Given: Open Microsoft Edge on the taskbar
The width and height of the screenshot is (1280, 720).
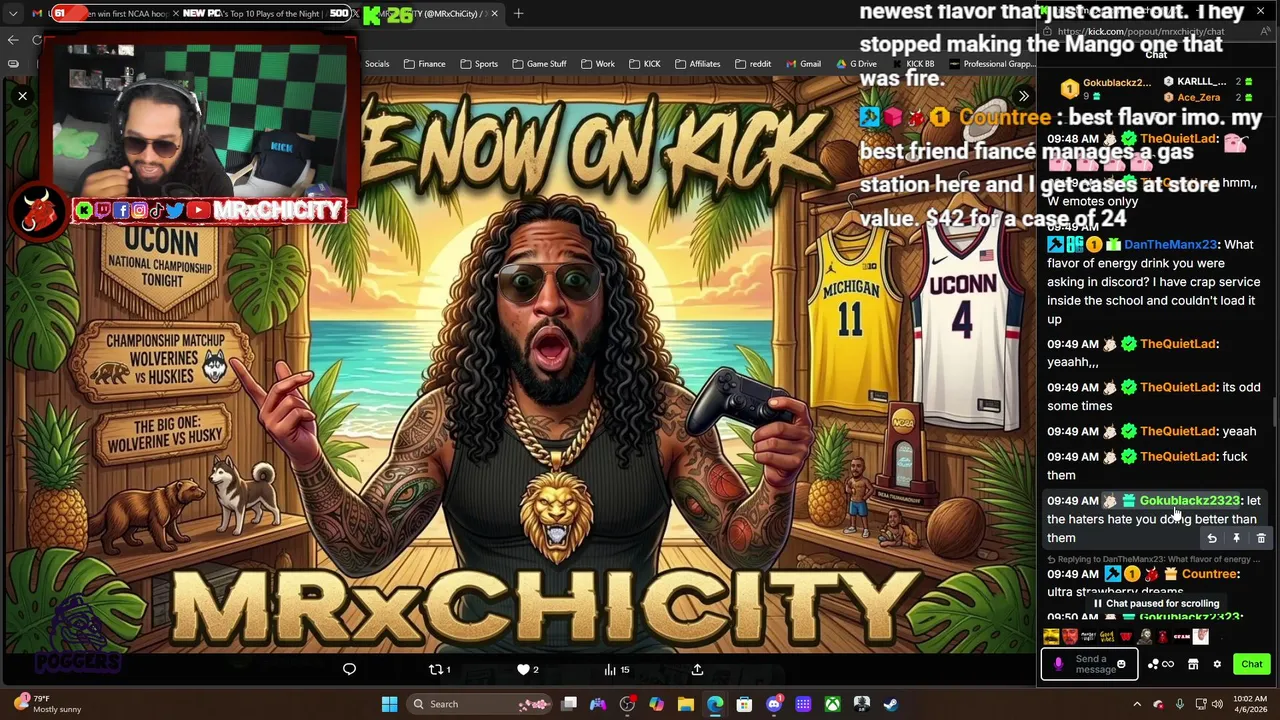Looking at the screenshot, I should point(715,704).
